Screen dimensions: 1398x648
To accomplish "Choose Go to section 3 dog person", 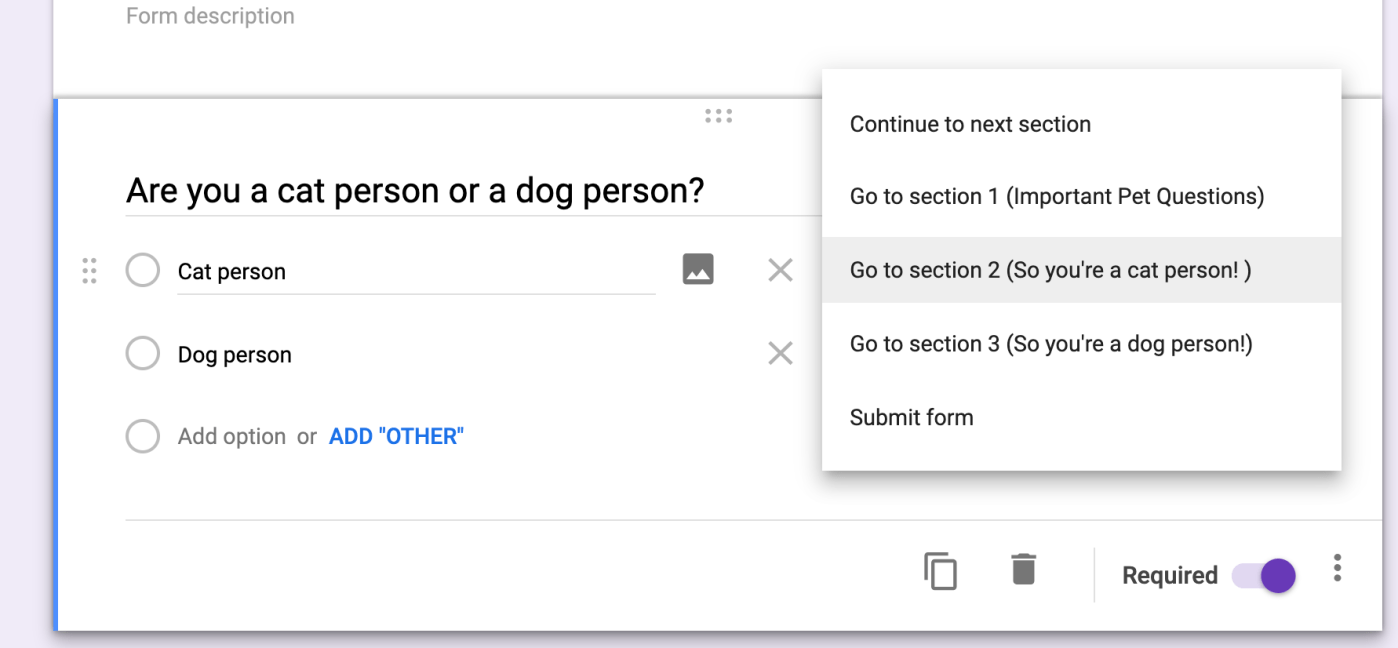I will 1051,344.
